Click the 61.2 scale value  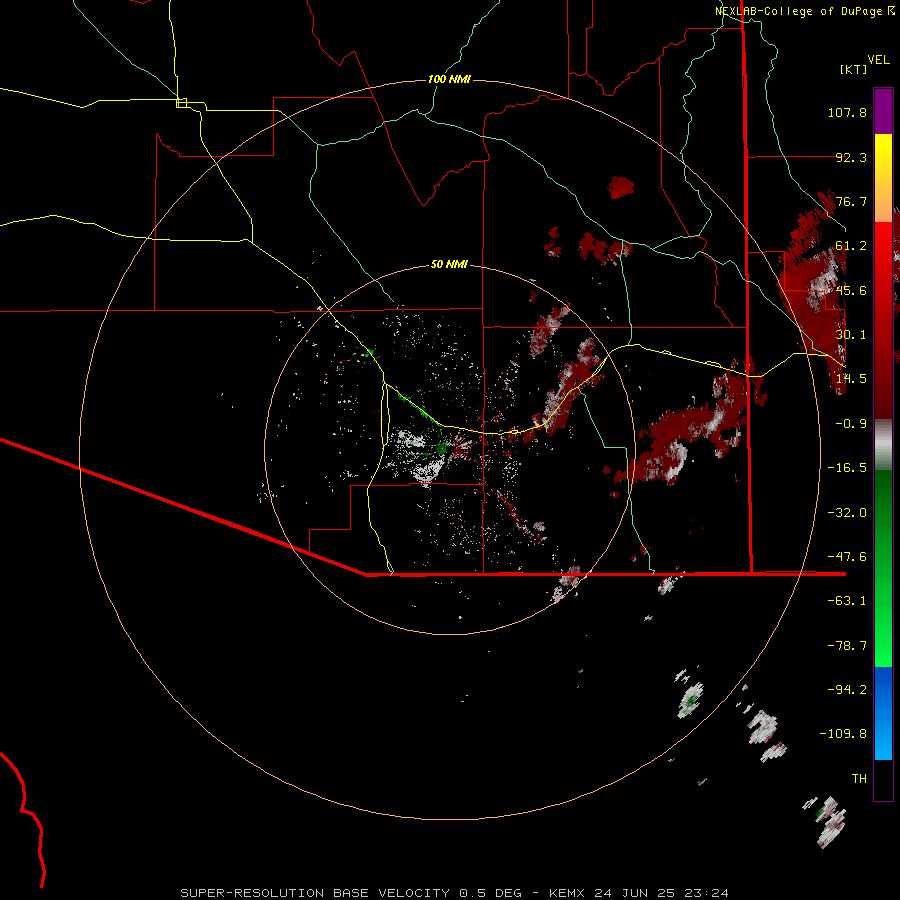[851, 246]
